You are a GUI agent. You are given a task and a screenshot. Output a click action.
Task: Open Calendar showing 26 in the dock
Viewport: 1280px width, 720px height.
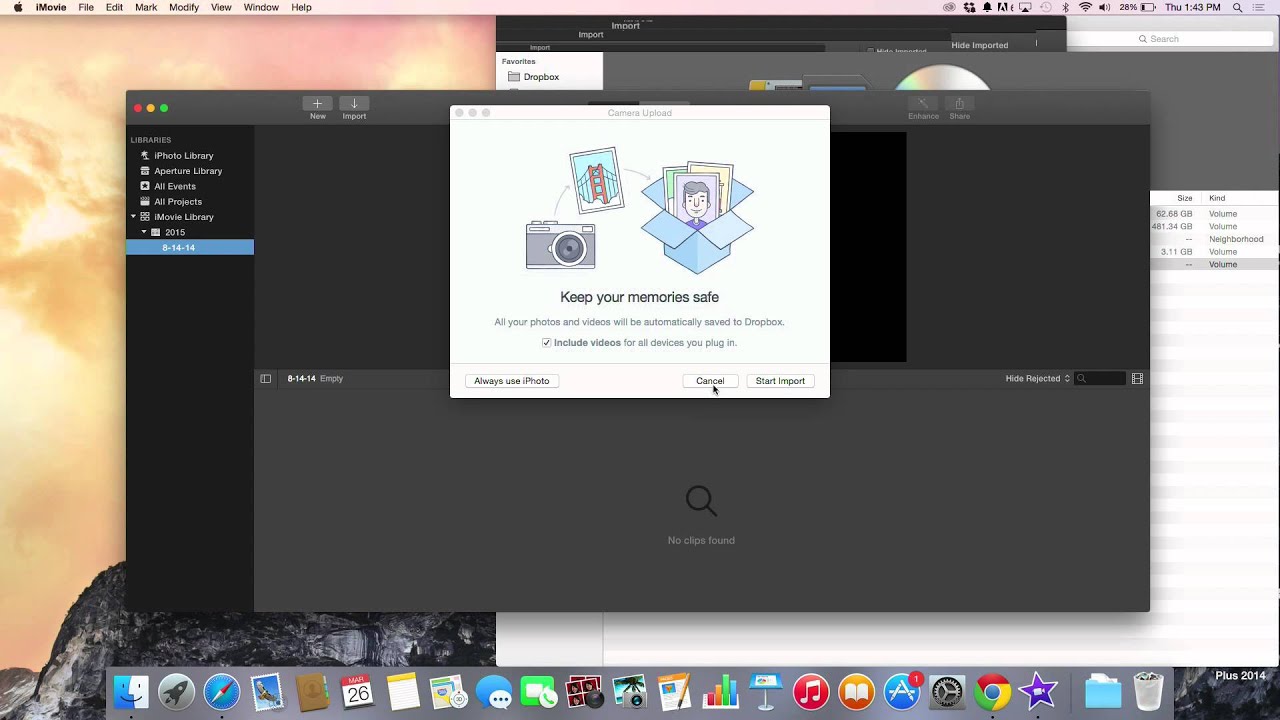coord(358,692)
